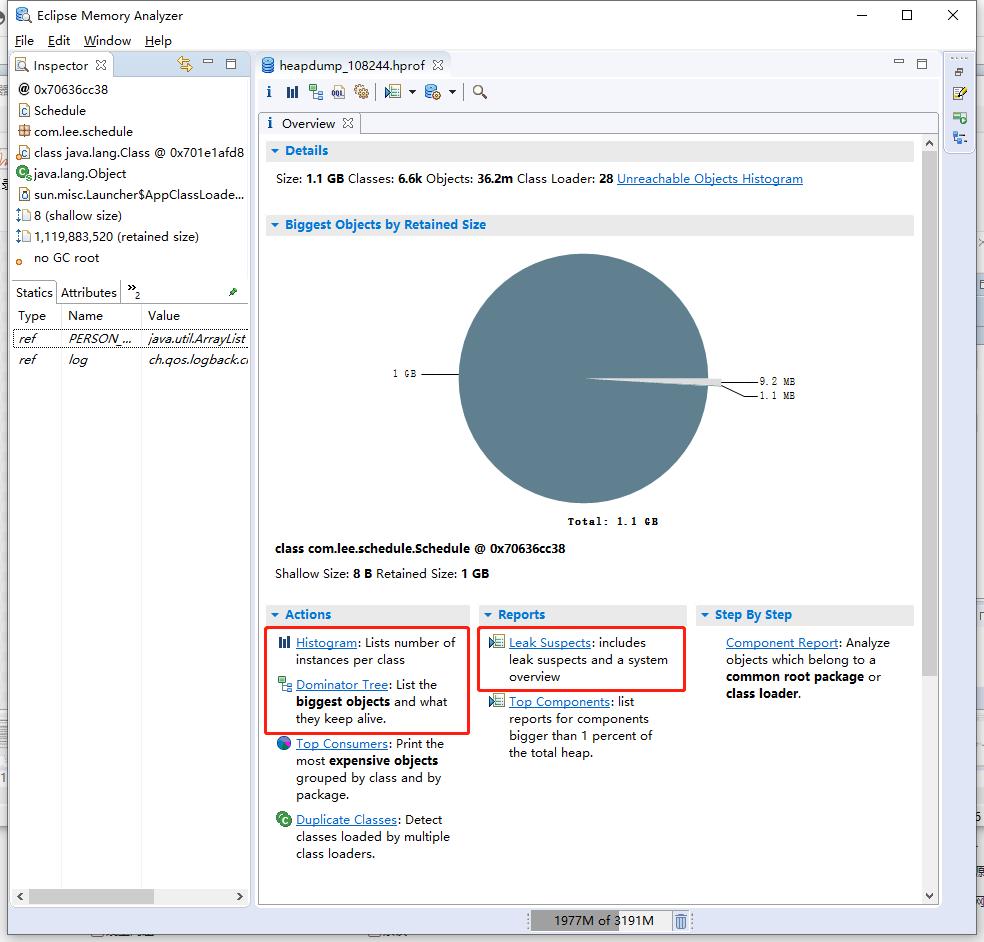Click the Unreachable Objects Histogram link

tap(709, 179)
